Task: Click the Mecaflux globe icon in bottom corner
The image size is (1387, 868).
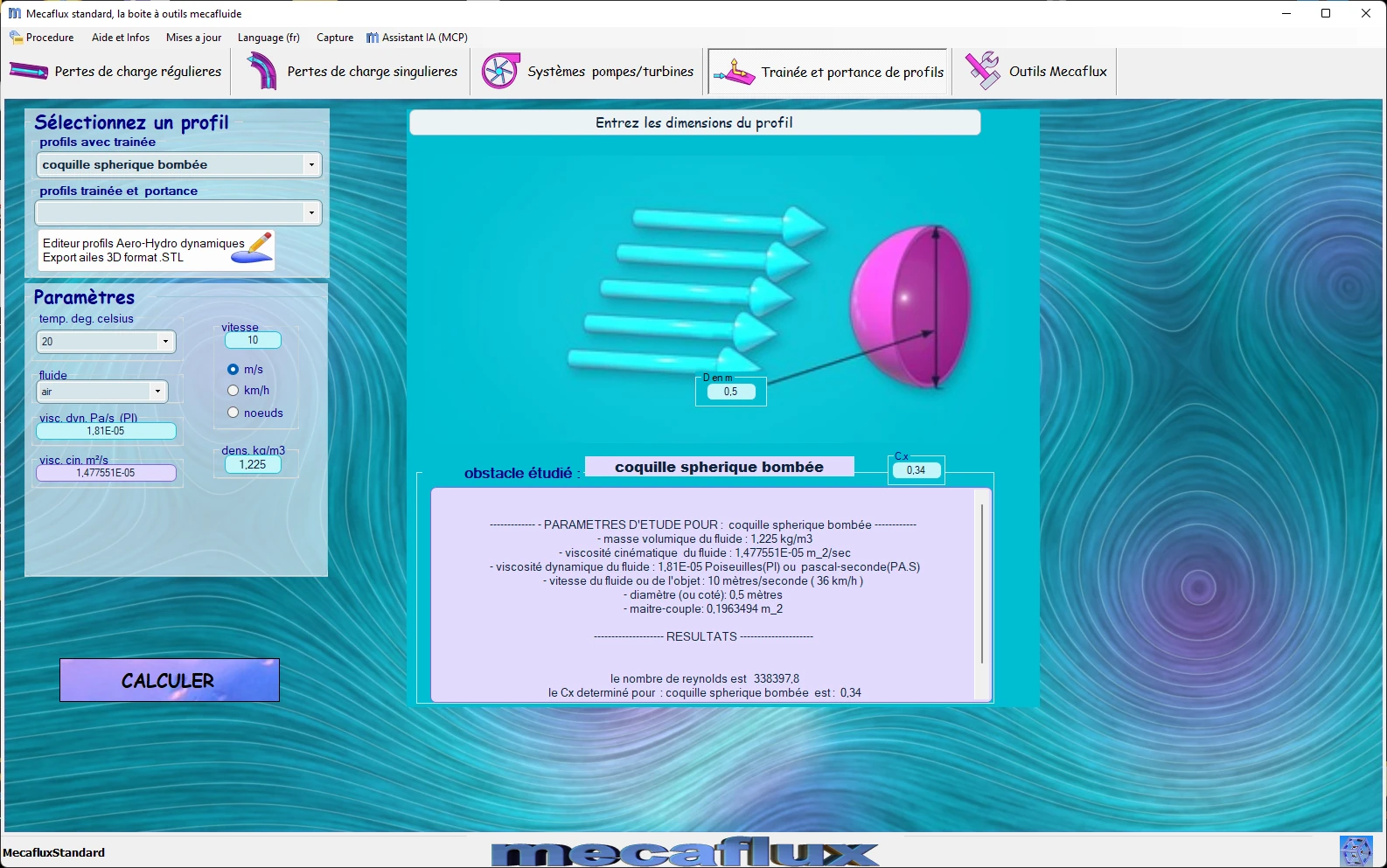Action: click(x=1356, y=851)
